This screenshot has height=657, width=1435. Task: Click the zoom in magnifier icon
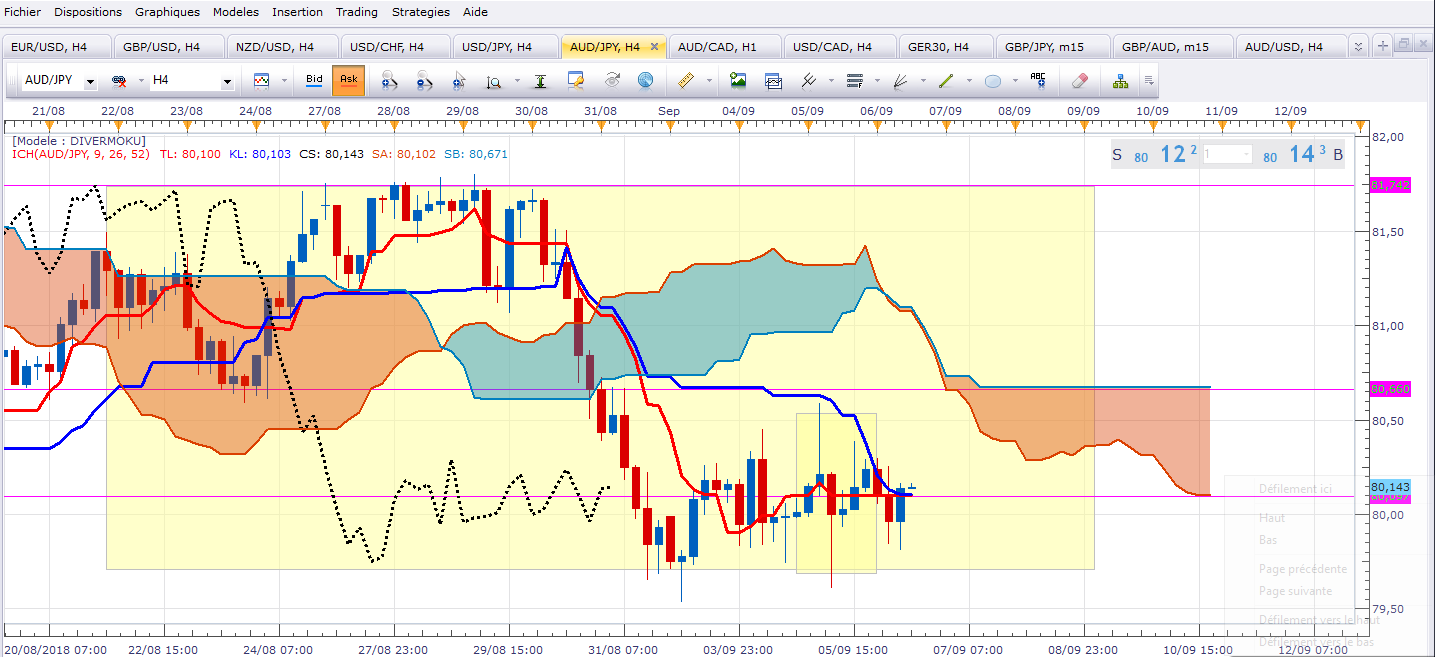tap(390, 81)
